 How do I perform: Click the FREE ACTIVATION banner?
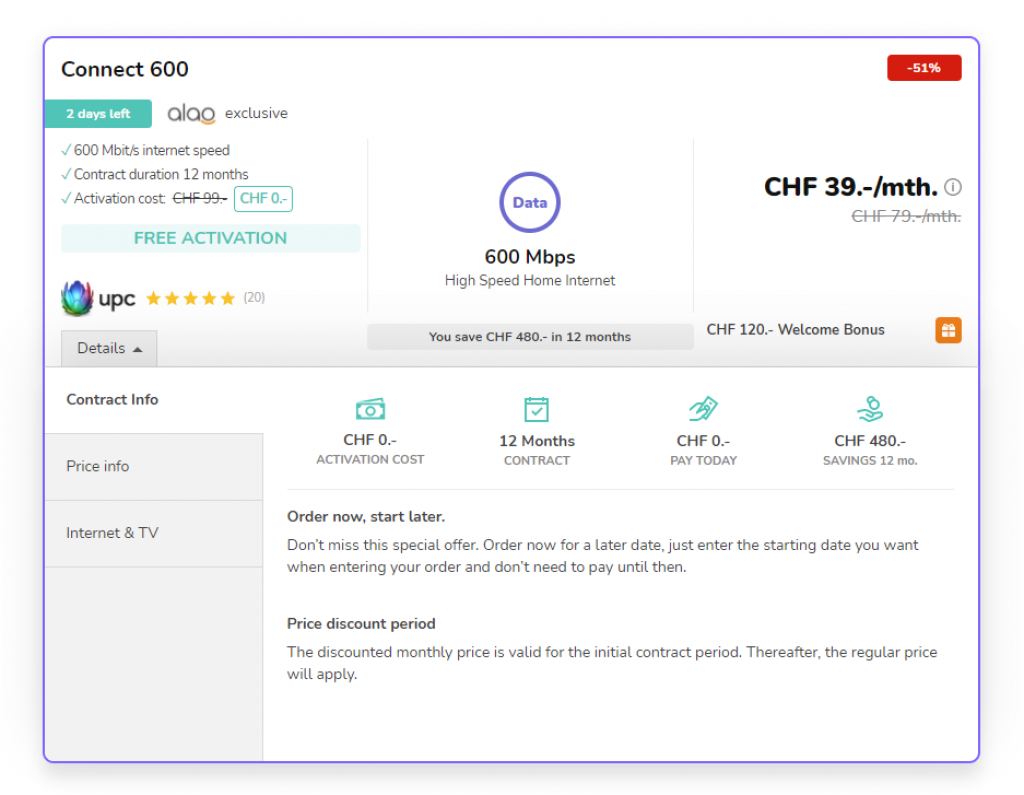point(210,238)
